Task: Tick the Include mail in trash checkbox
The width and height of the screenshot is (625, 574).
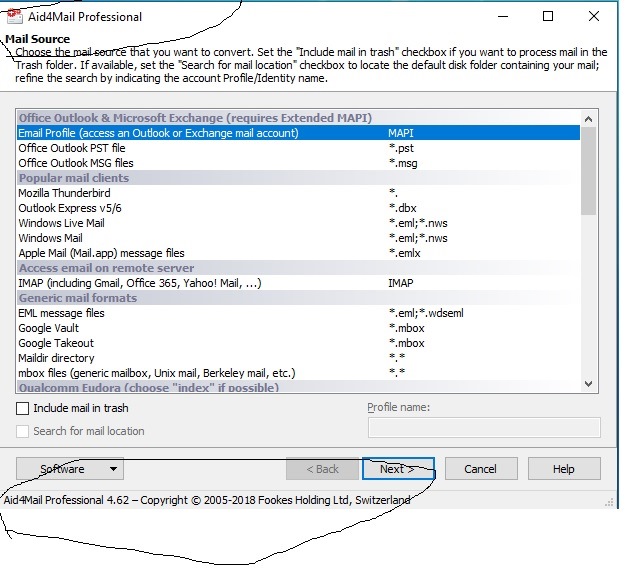Action: (x=22, y=408)
